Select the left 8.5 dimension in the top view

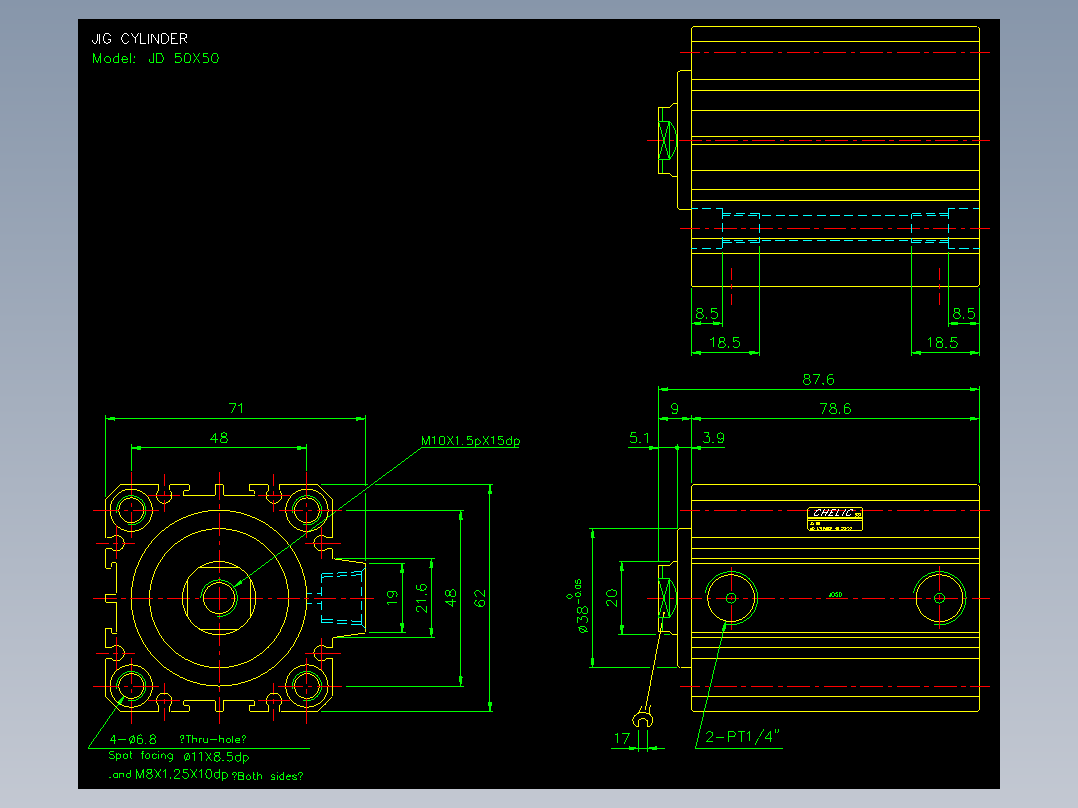point(707,314)
